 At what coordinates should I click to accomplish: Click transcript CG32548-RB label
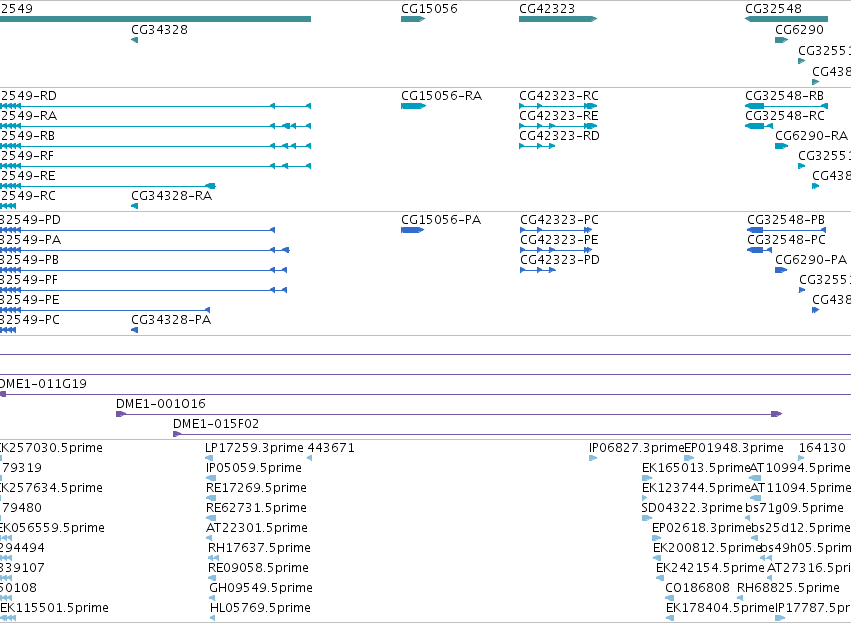pos(785,96)
